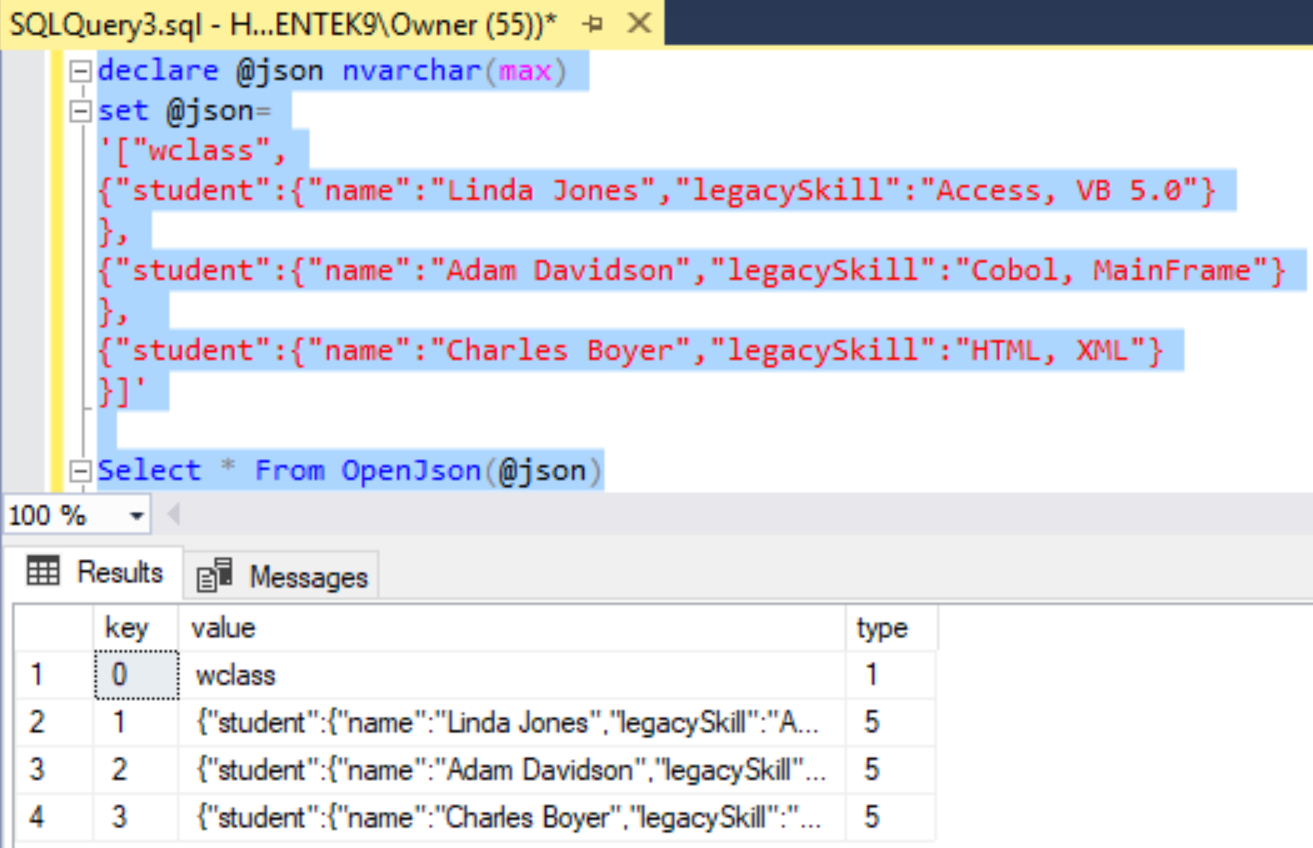Select the Results tab
Viewport: 1313px width, 848px height.
[x=120, y=572]
